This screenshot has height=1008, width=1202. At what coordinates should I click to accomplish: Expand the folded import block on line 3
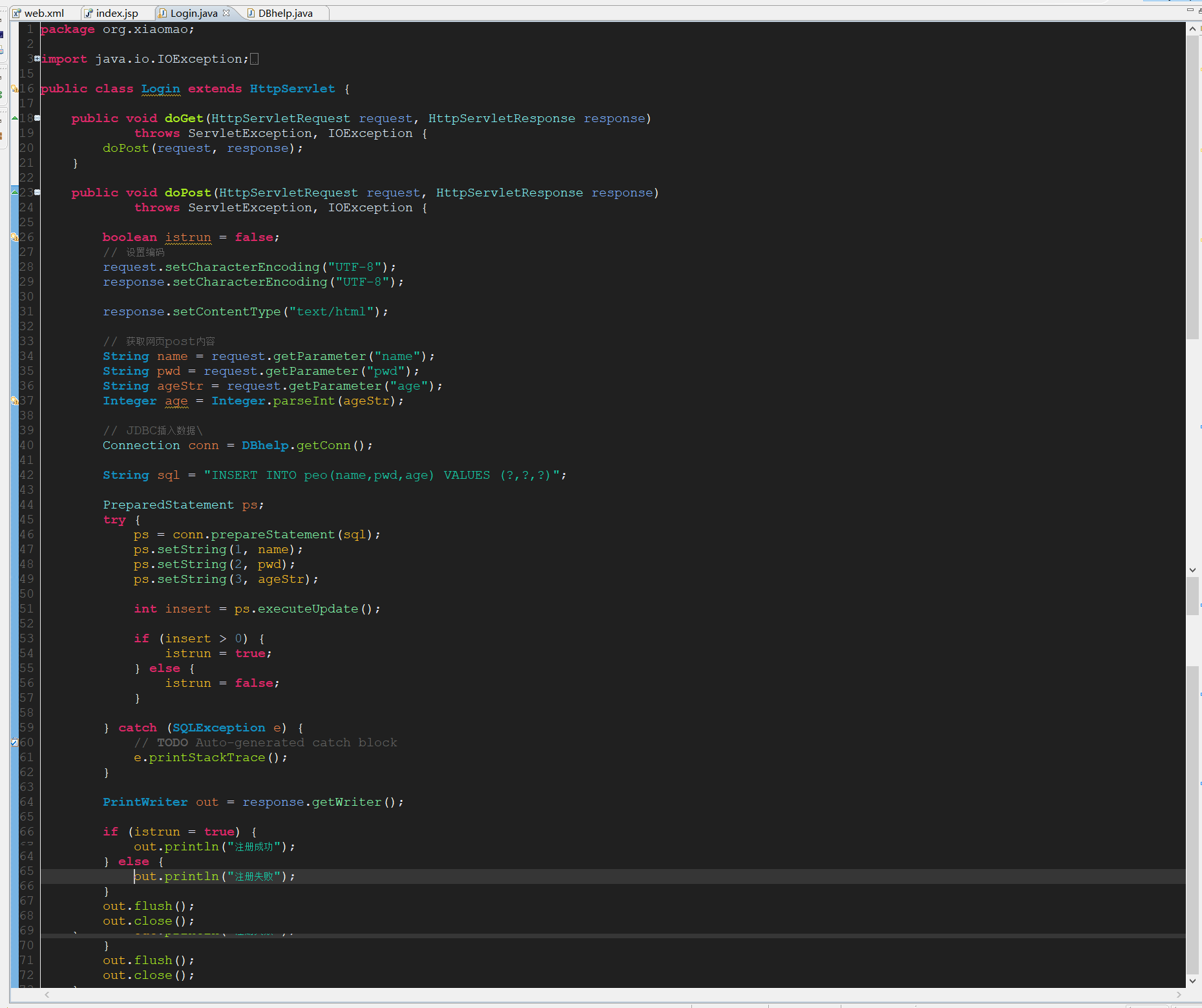pos(37,59)
